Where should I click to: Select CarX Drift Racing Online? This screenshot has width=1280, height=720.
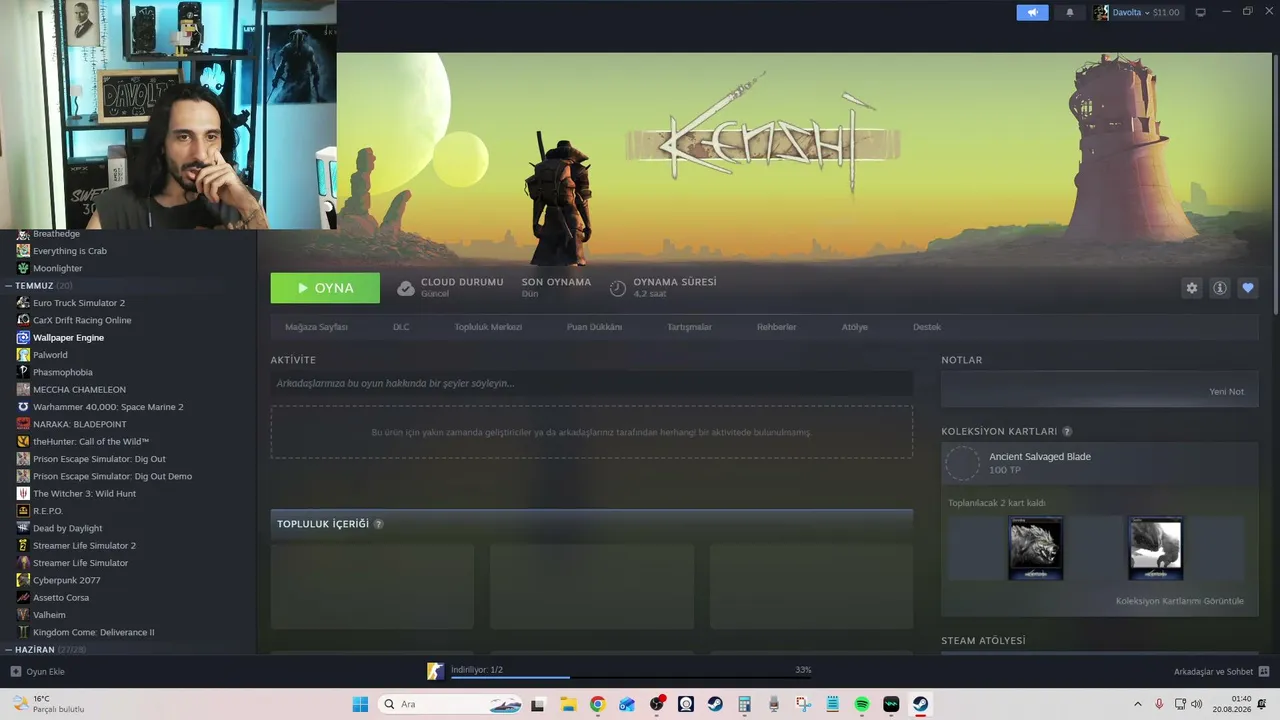pyautogui.click(x=82, y=320)
